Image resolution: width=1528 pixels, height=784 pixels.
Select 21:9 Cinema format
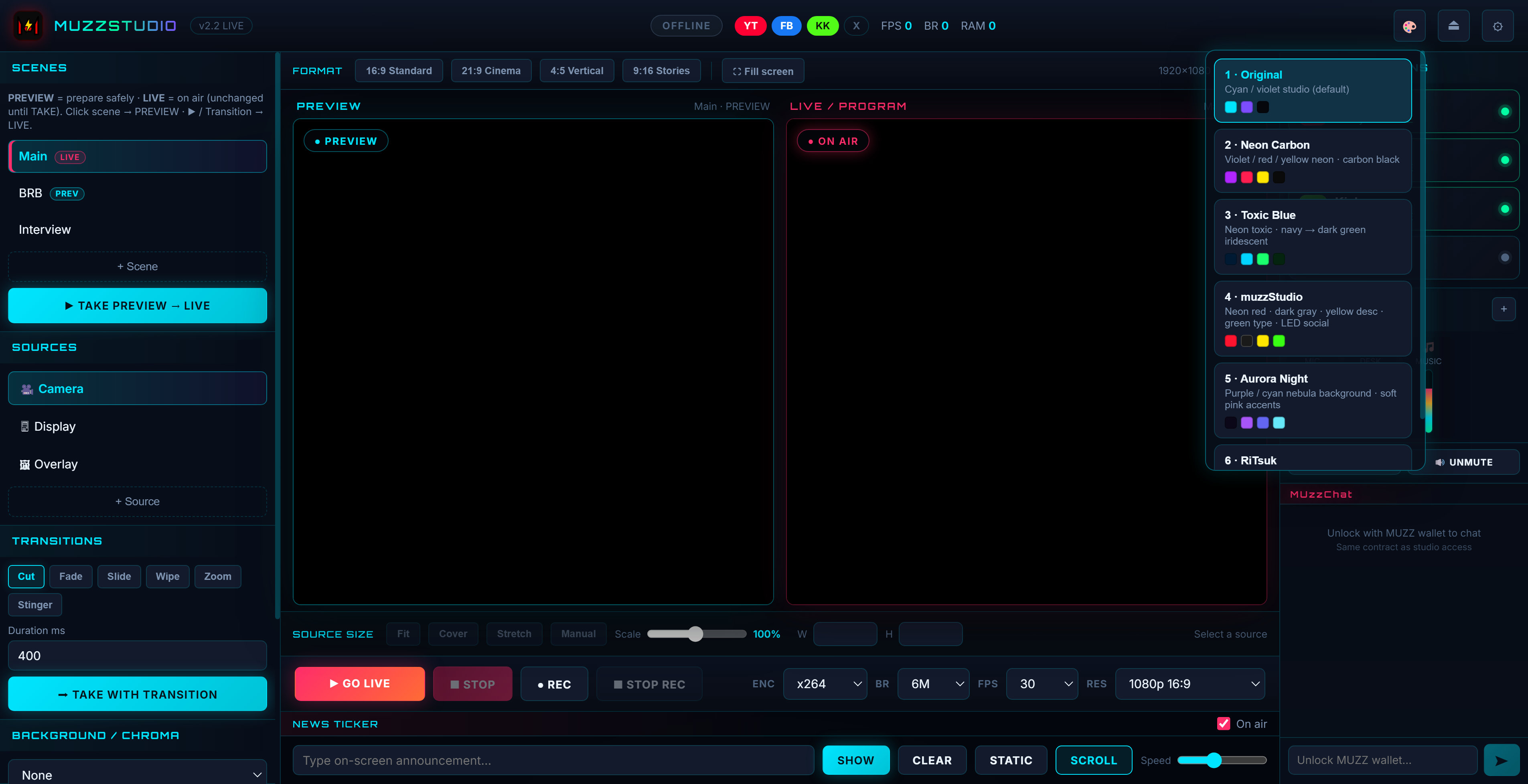(490, 71)
